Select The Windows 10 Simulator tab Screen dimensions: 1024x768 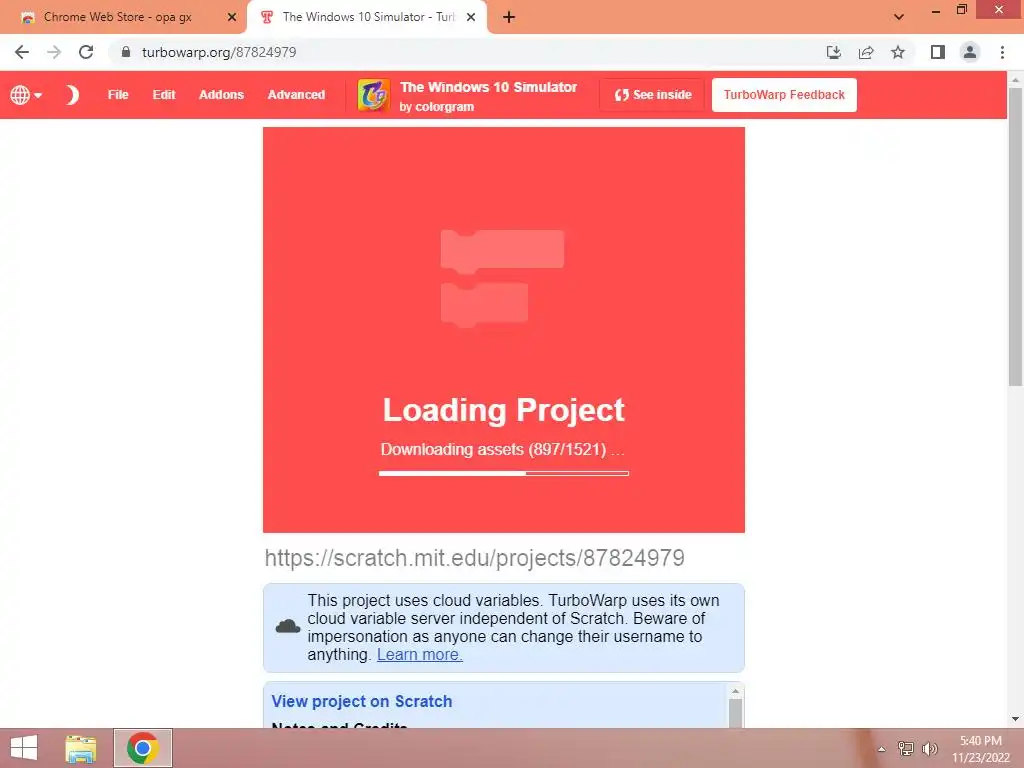(366, 17)
